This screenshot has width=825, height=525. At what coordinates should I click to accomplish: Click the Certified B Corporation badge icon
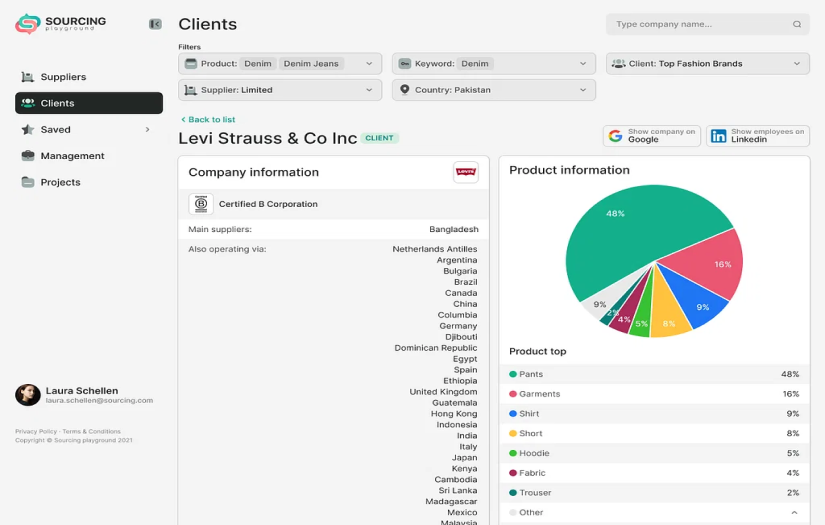(201, 204)
